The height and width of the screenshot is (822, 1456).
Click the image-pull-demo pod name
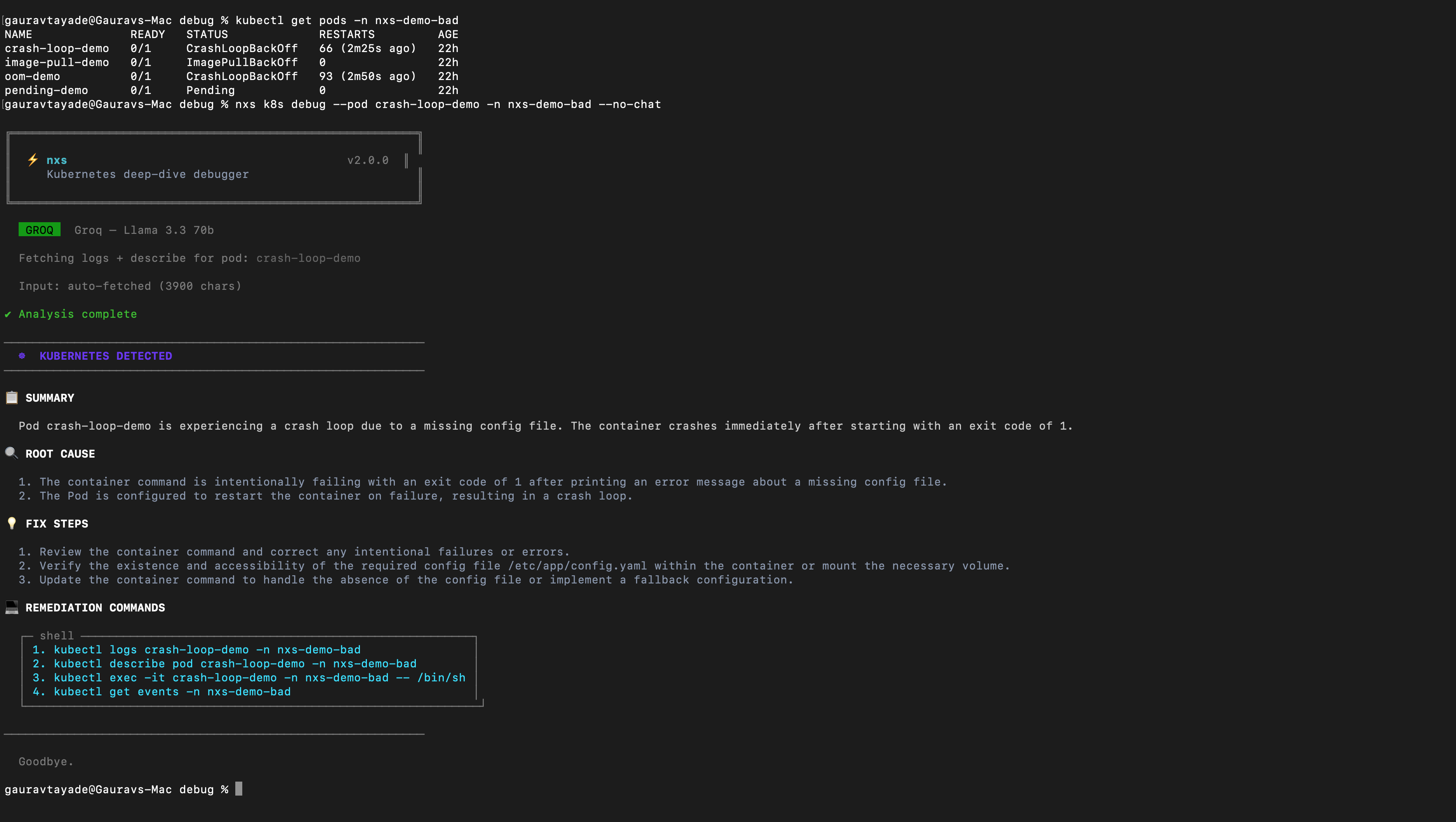pos(57,62)
